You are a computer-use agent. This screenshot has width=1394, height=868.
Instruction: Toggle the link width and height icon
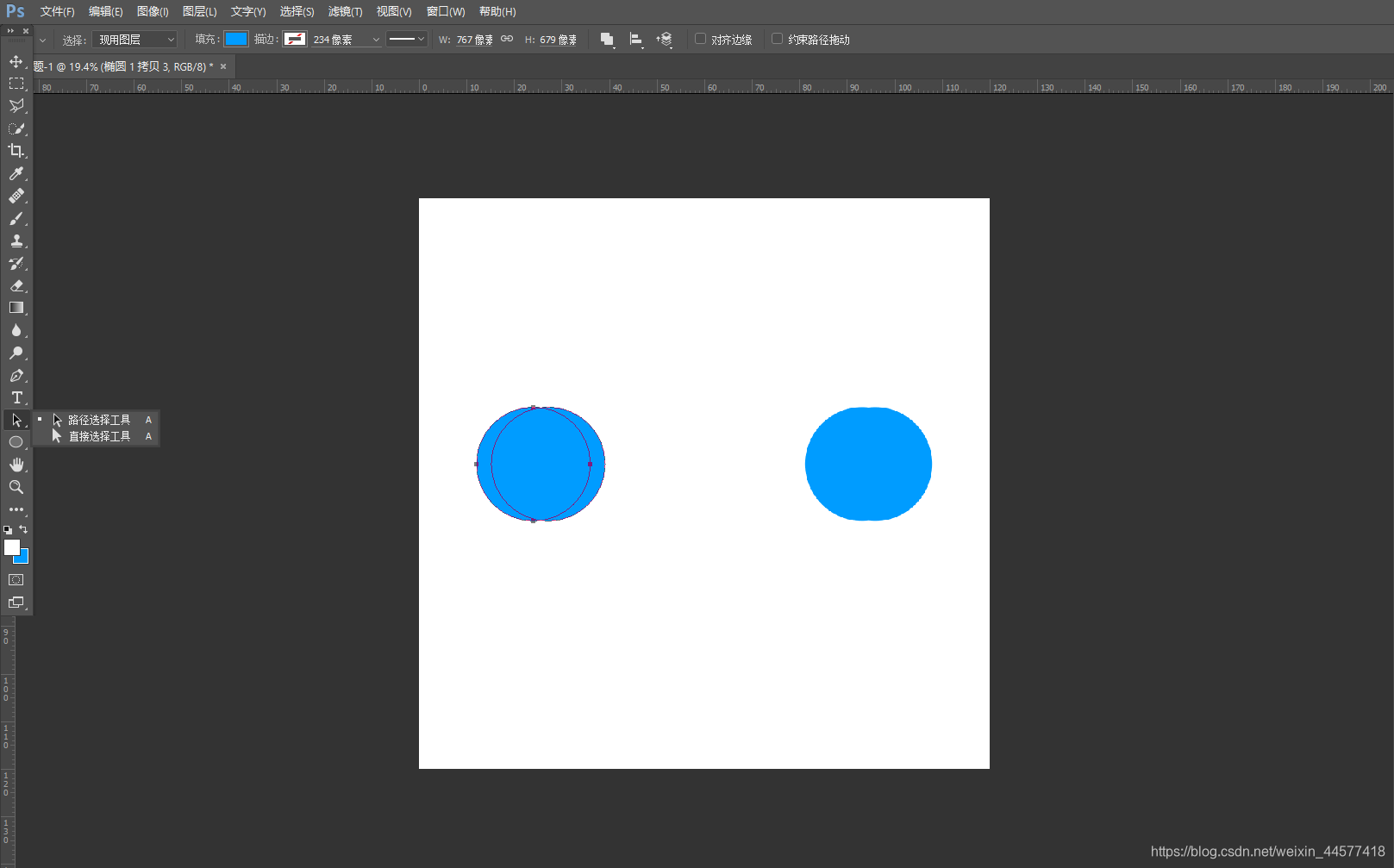click(507, 39)
